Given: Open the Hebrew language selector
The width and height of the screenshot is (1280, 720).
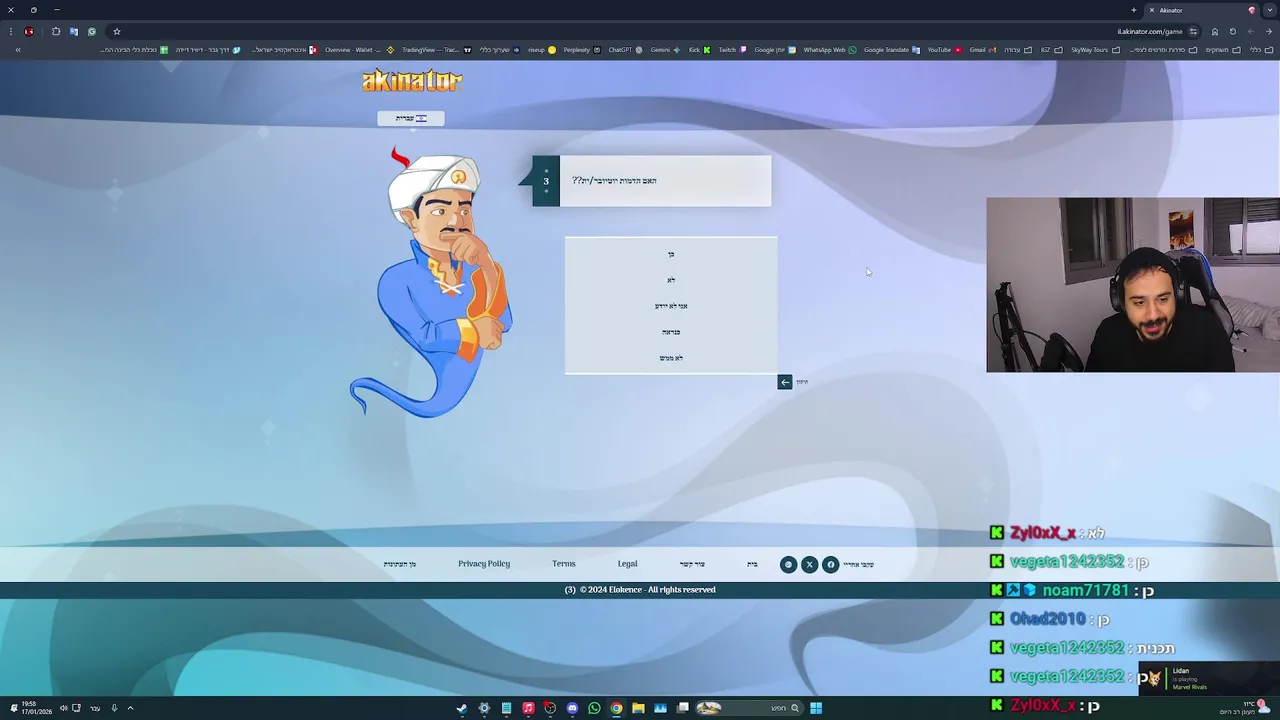Looking at the screenshot, I should [410, 118].
